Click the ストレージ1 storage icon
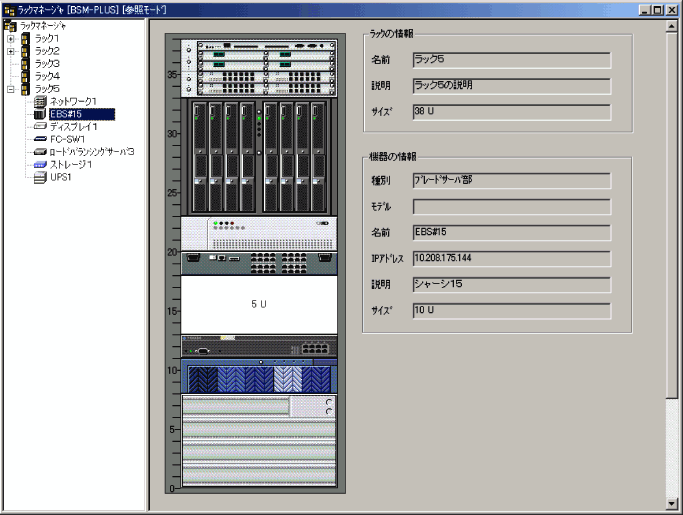Screen dimensions: 683x515 coord(40,164)
